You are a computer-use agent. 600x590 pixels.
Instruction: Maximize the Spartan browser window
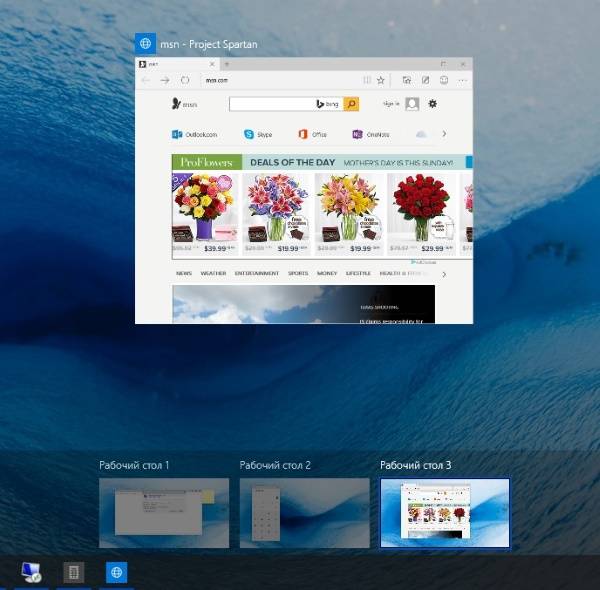443,64
